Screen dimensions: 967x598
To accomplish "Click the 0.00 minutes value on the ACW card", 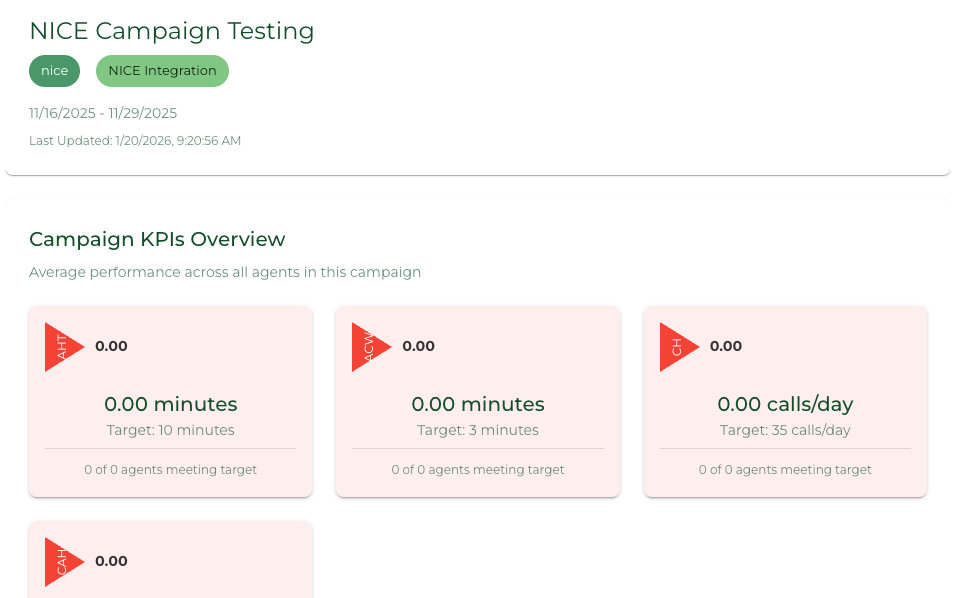I will click(x=477, y=404).
